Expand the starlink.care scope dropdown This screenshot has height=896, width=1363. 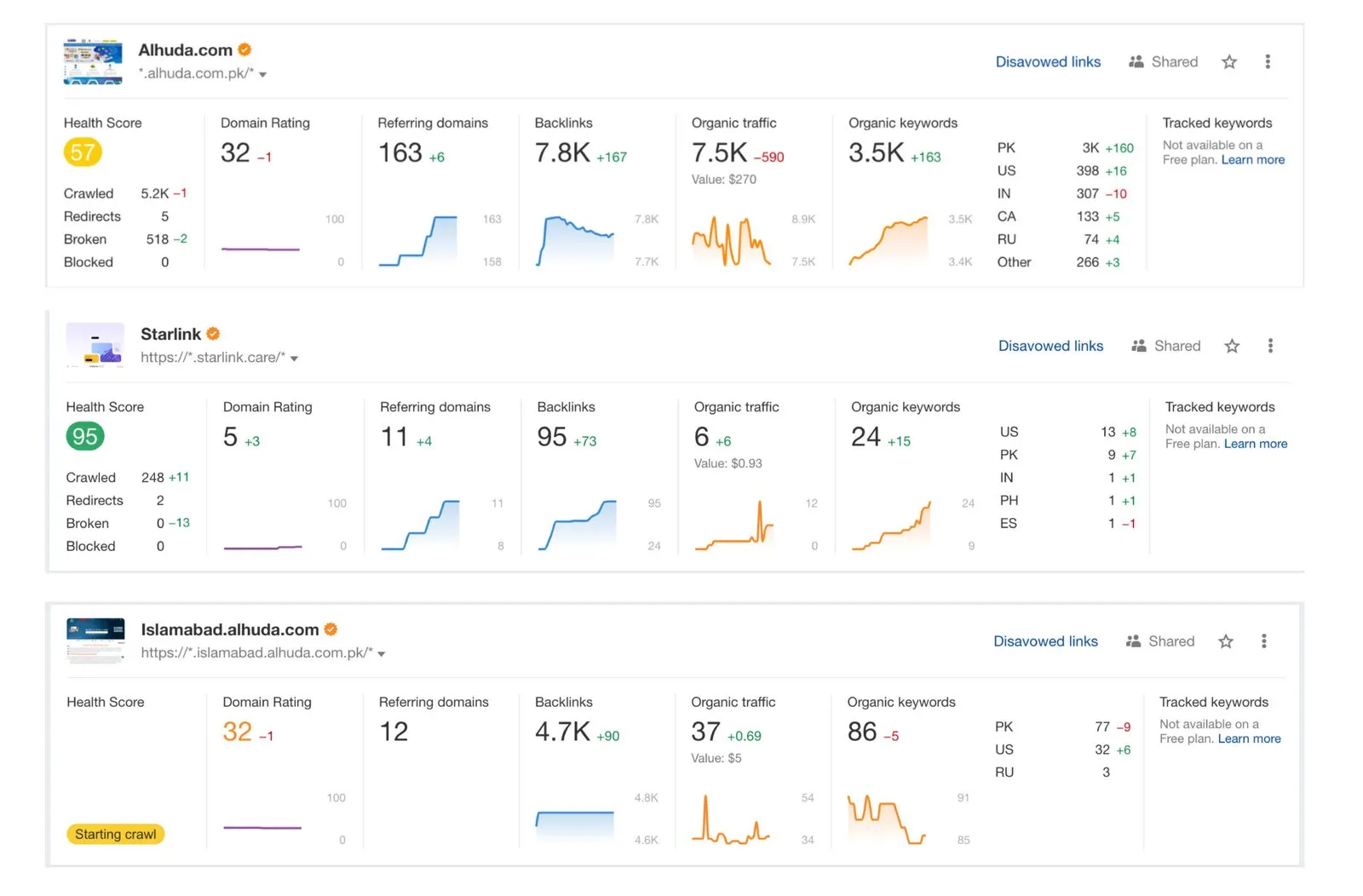coord(294,359)
